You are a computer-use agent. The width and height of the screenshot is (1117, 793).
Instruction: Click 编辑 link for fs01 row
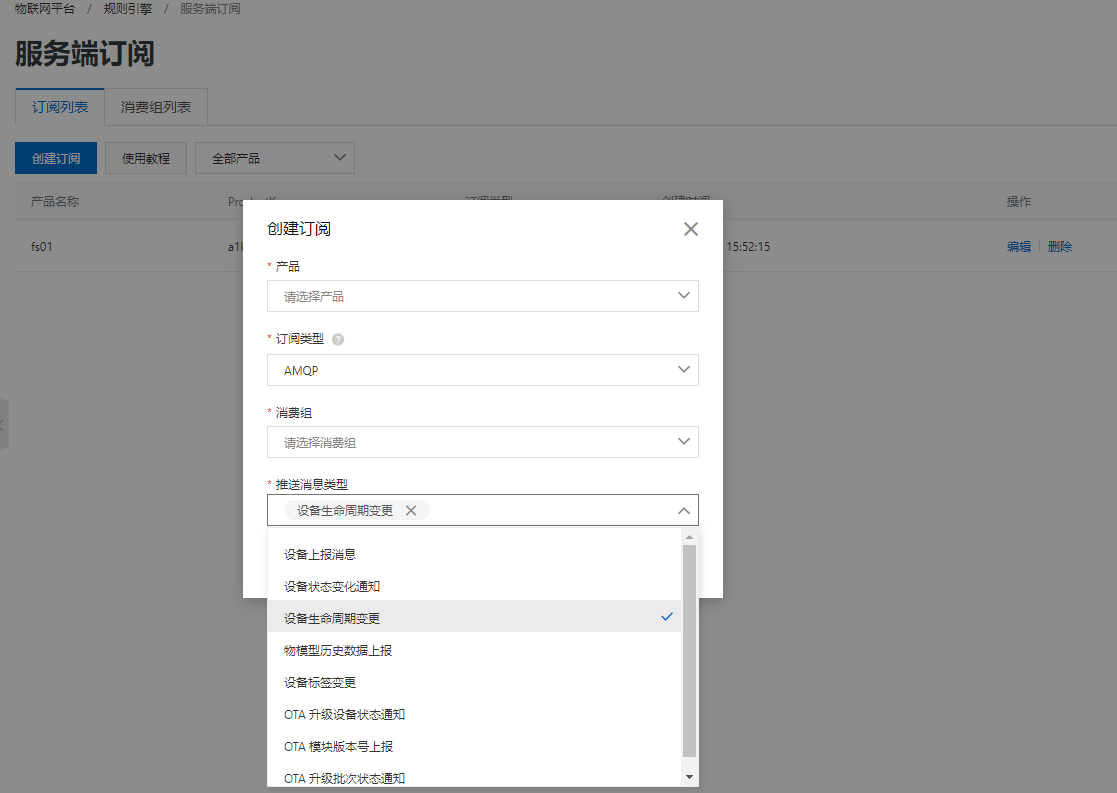[1018, 246]
